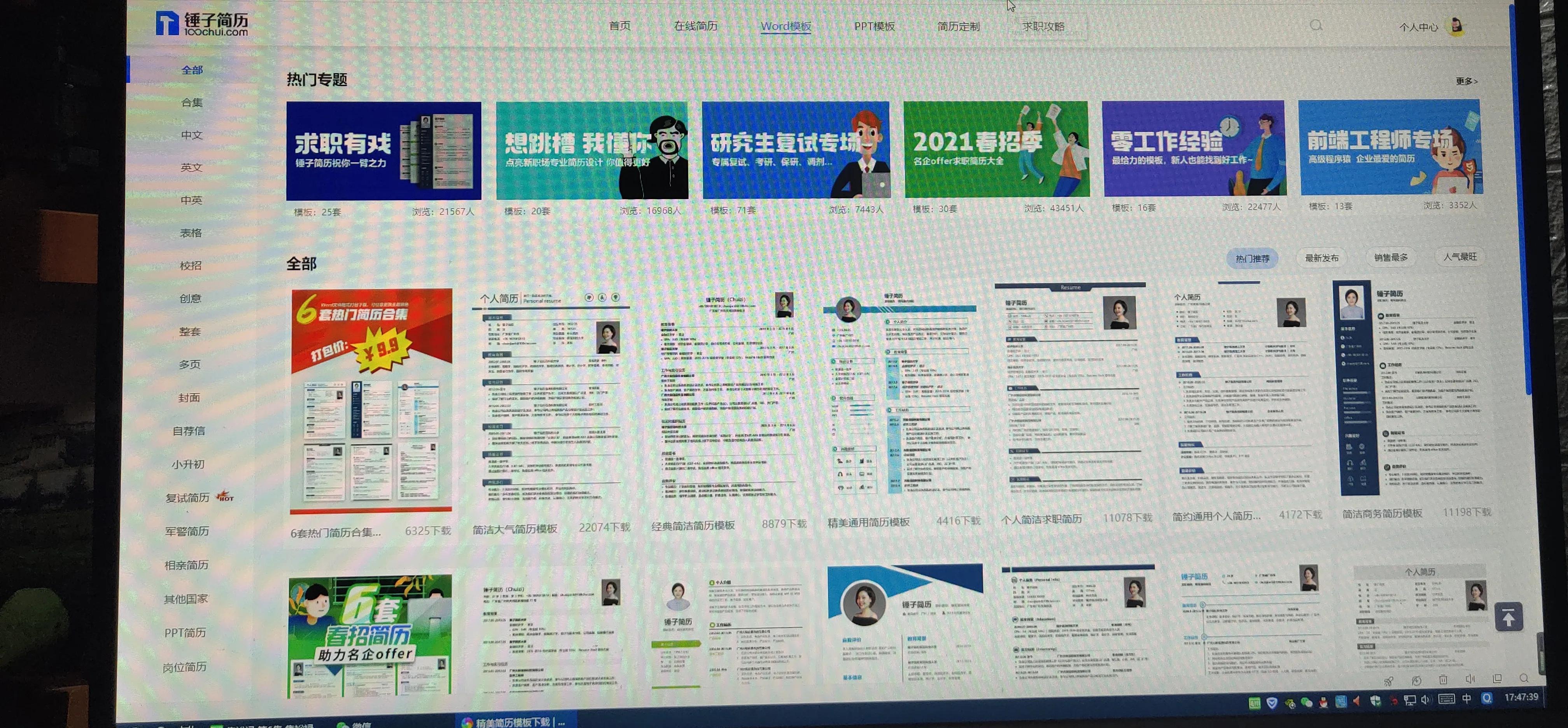Image resolution: width=1568 pixels, height=728 pixels.
Task: Mute page sound via browser speaker icon
Action: (x=1470, y=679)
